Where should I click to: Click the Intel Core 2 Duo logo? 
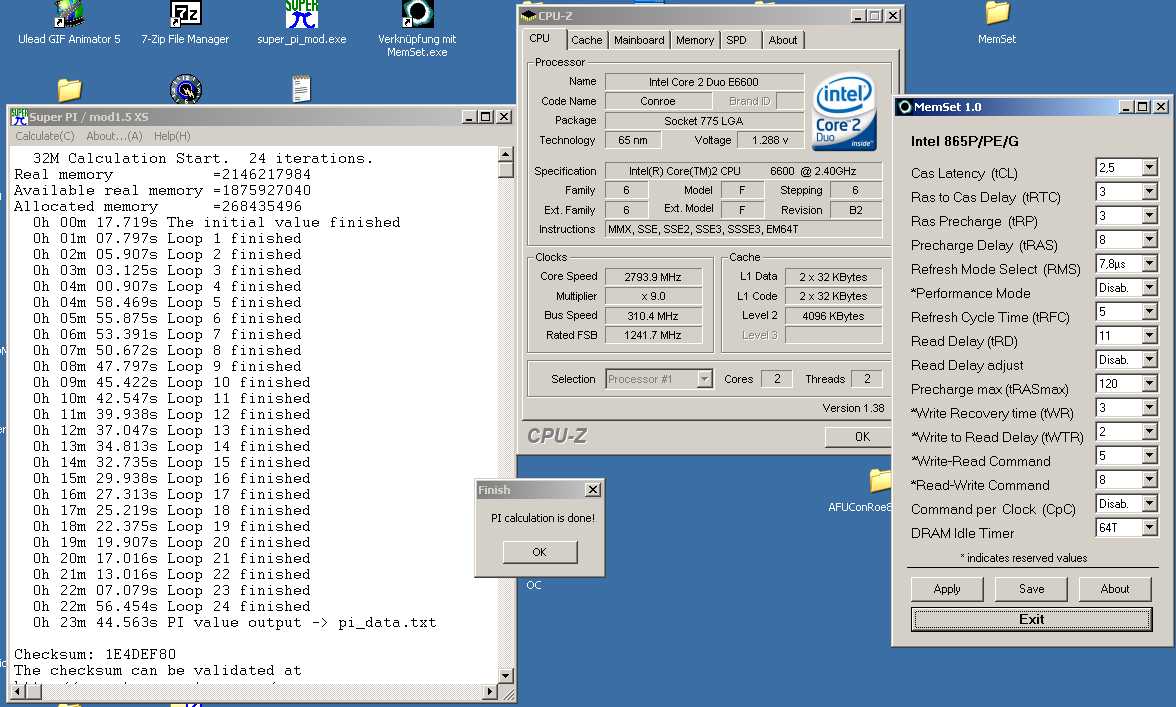pyautogui.click(x=844, y=111)
